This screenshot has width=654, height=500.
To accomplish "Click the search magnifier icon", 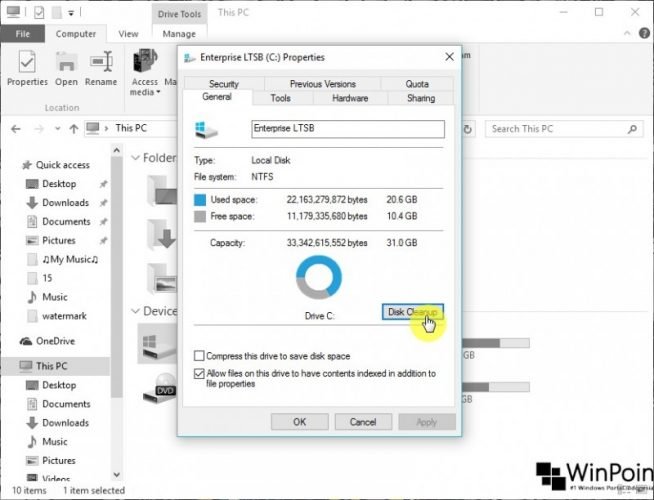I will pos(632,129).
